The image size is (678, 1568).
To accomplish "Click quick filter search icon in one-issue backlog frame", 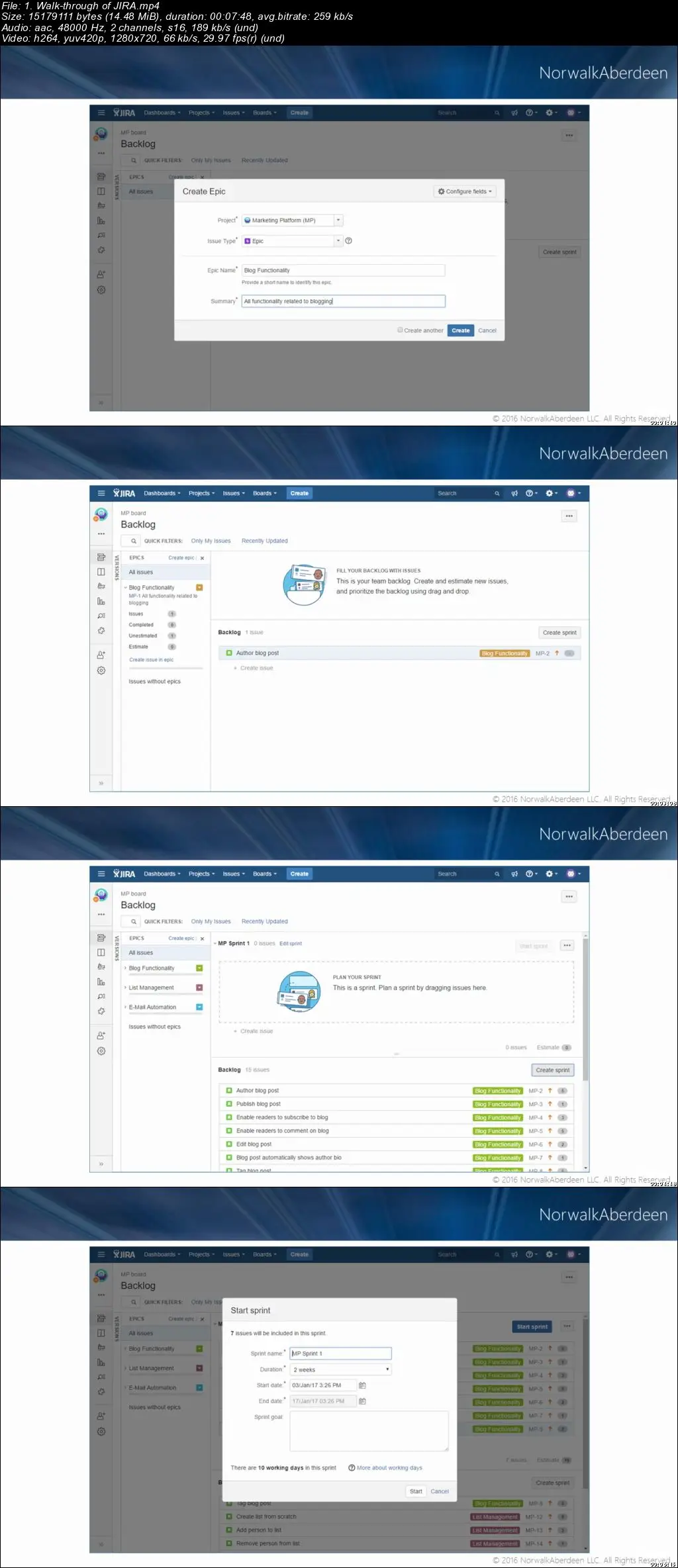I will click(x=133, y=541).
